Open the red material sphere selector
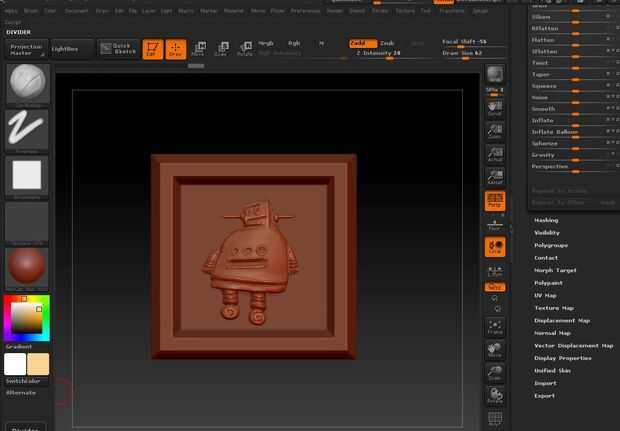This screenshot has height=431, width=620. click(27, 268)
